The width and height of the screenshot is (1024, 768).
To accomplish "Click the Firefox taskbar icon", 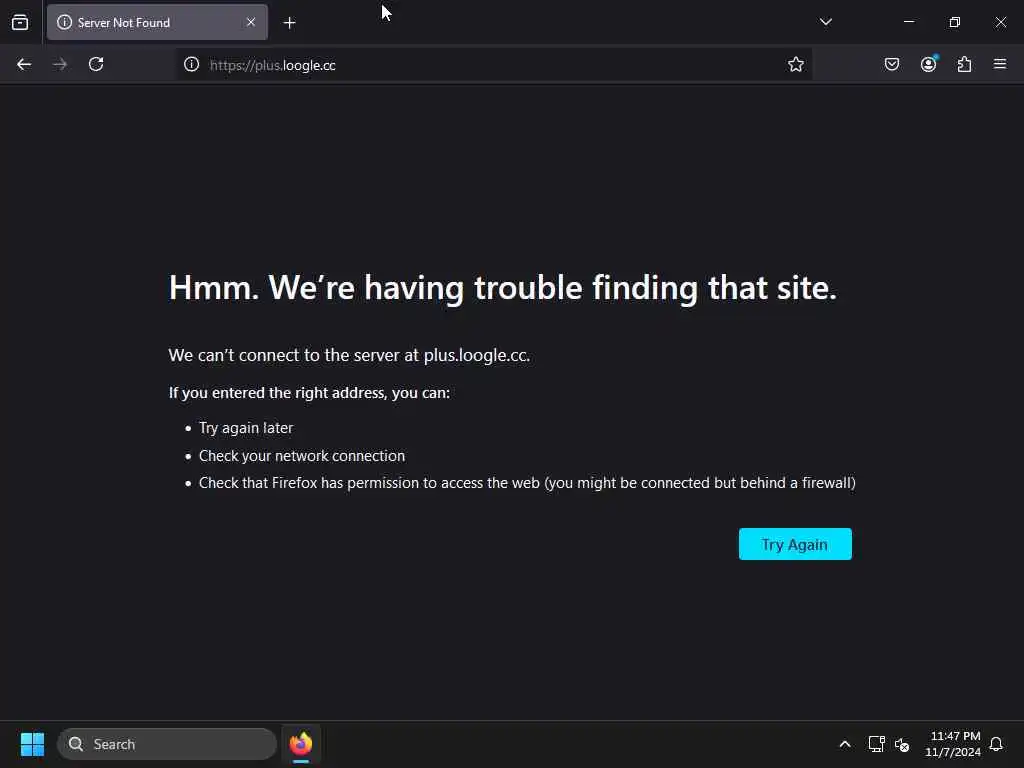I will pos(301,744).
